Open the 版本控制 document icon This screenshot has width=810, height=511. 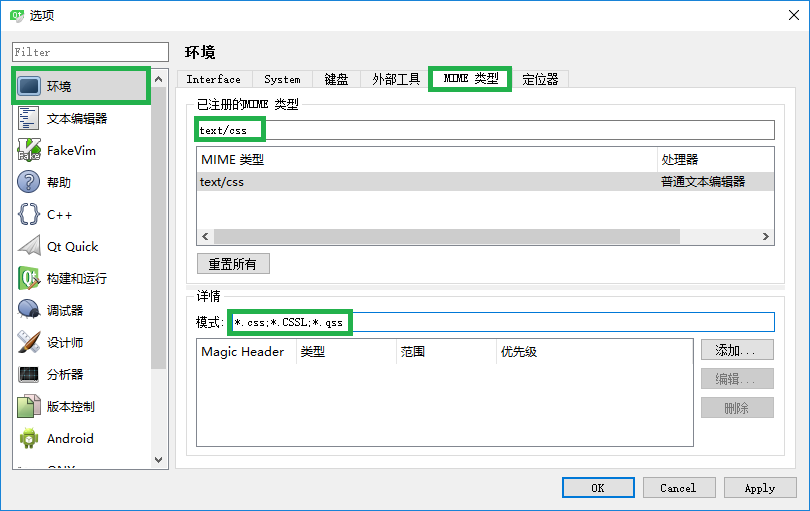pyautogui.click(x=28, y=406)
